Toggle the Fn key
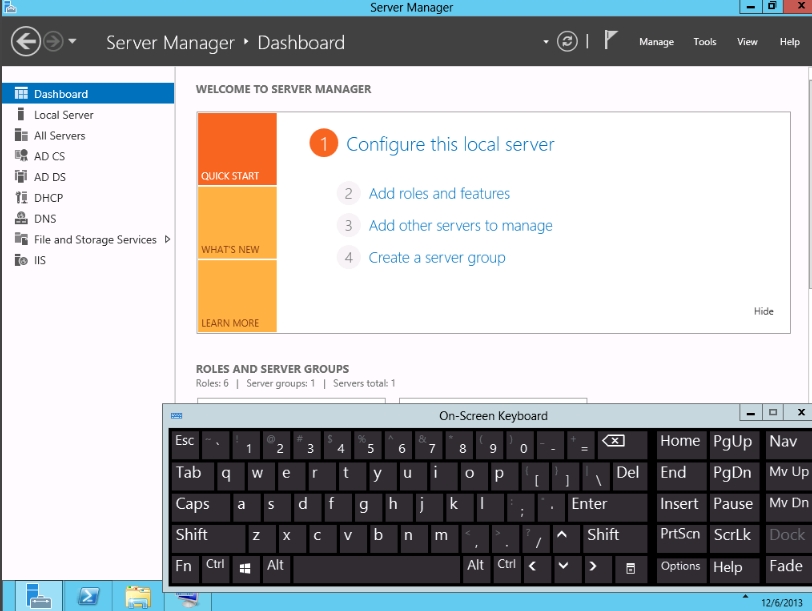The image size is (812, 611). (184, 568)
